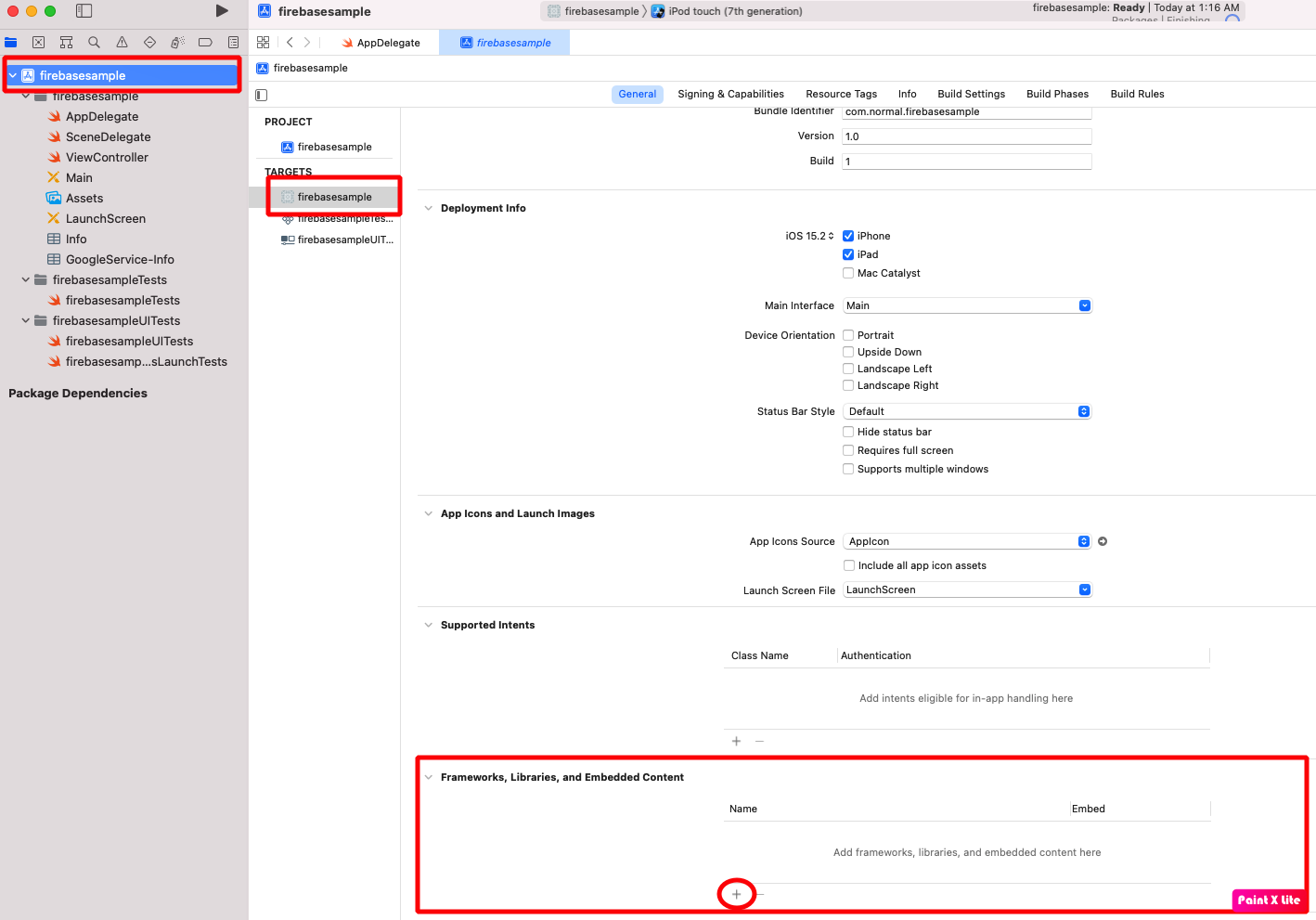Click the Version text field

click(x=967, y=136)
